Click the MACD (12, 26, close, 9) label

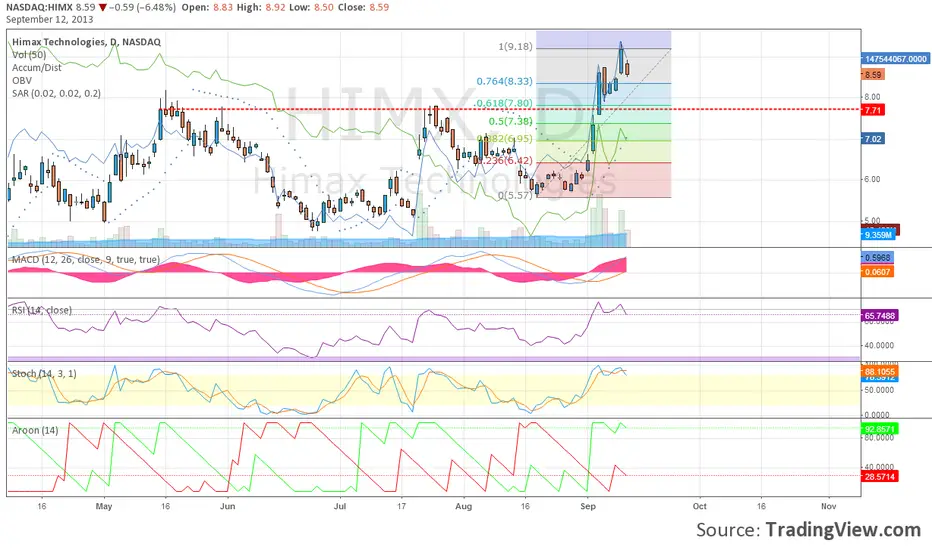pos(86,260)
